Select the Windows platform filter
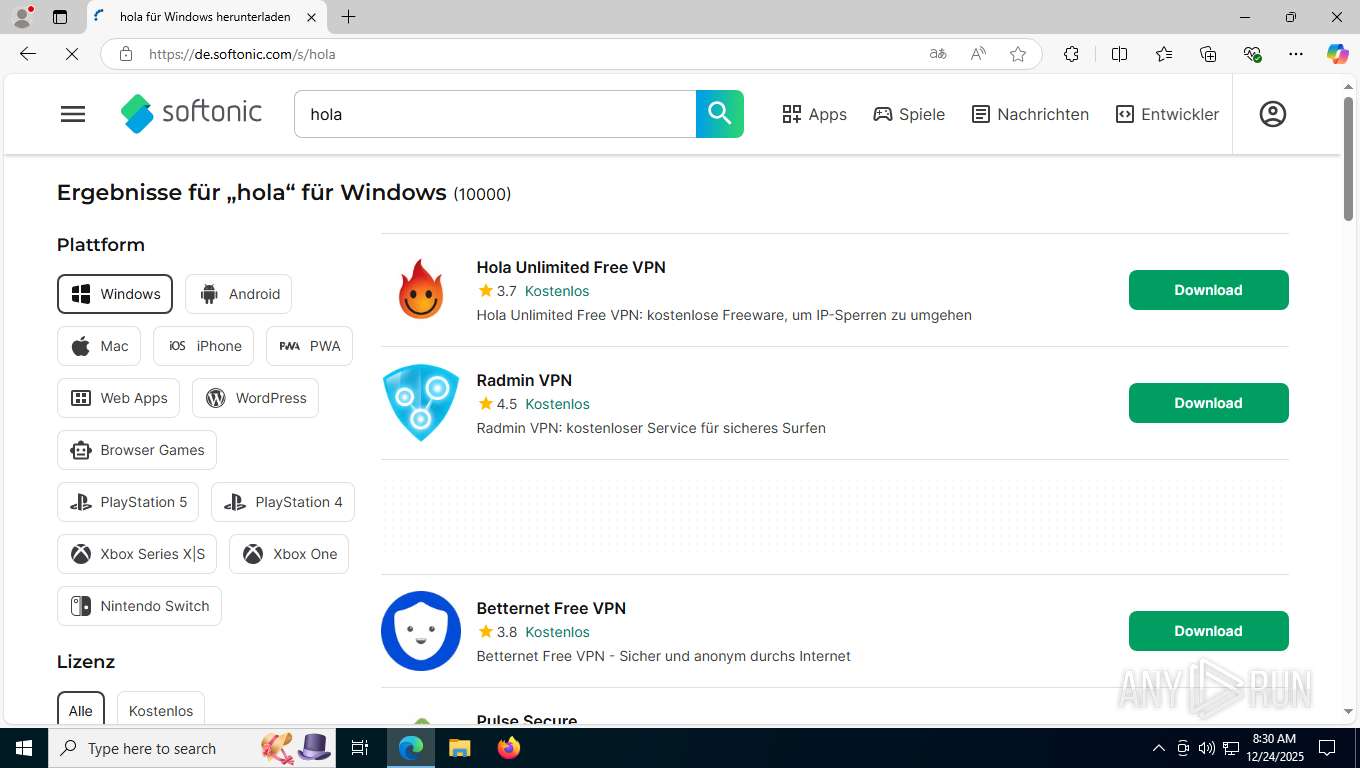This screenshot has height=768, width=1360. point(115,294)
